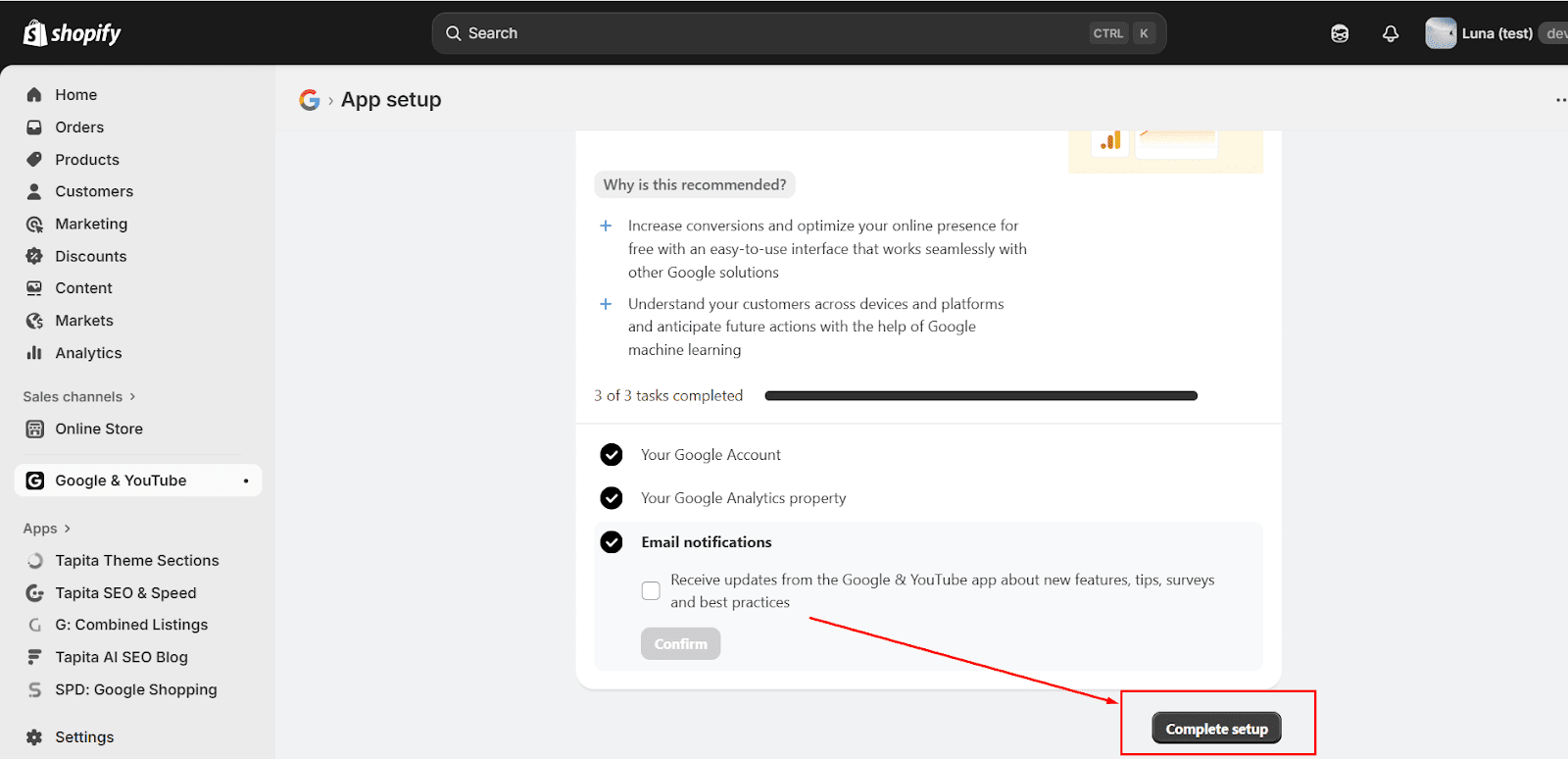
Task: Click the SPD: Google Shopping icon
Action: pyautogui.click(x=34, y=689)
